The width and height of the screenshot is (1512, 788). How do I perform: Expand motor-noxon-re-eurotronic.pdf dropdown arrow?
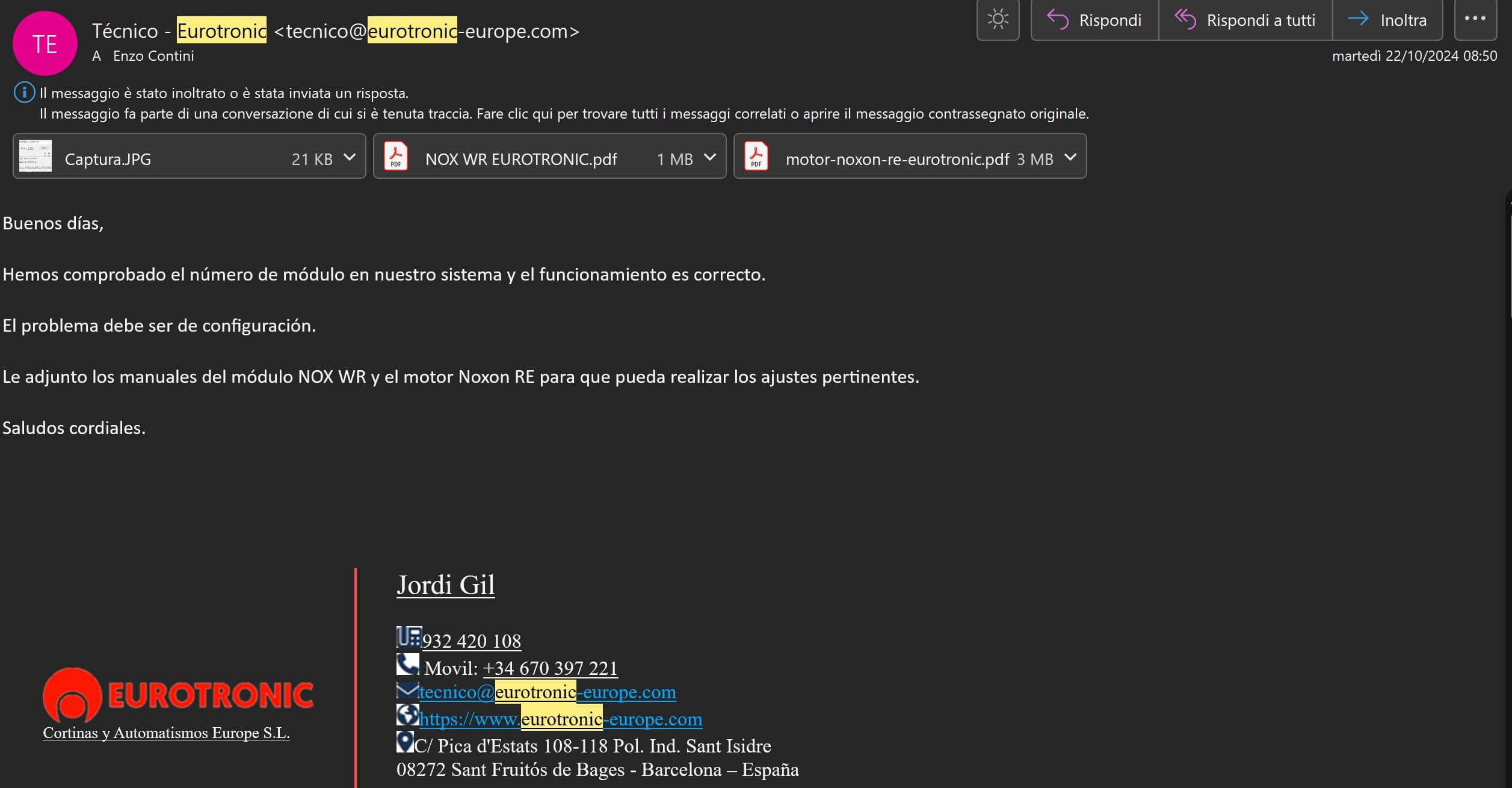(x=1070, y=158)
